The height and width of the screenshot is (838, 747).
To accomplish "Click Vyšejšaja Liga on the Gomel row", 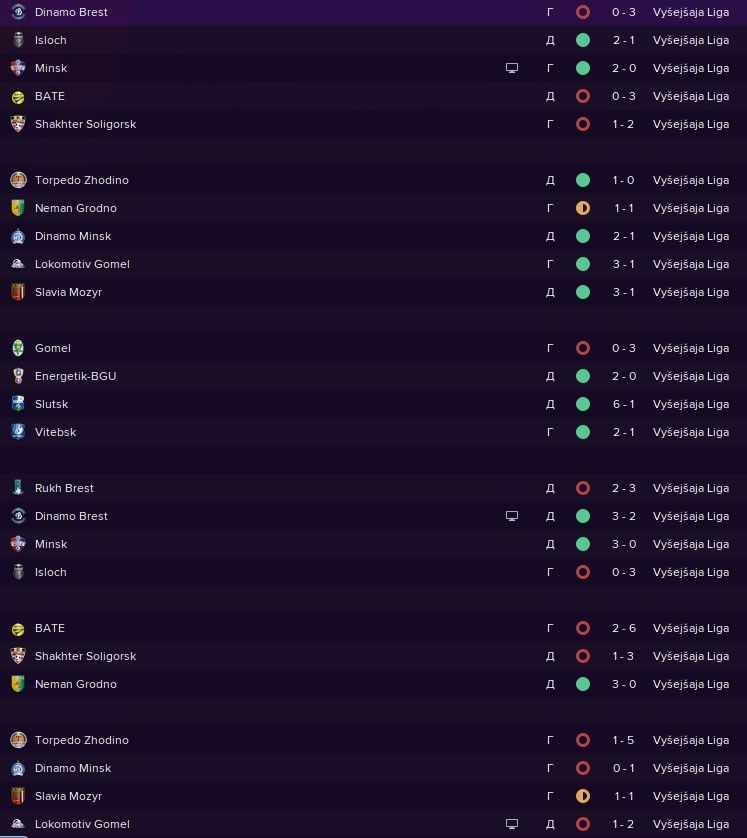I will tap(691, 348).
